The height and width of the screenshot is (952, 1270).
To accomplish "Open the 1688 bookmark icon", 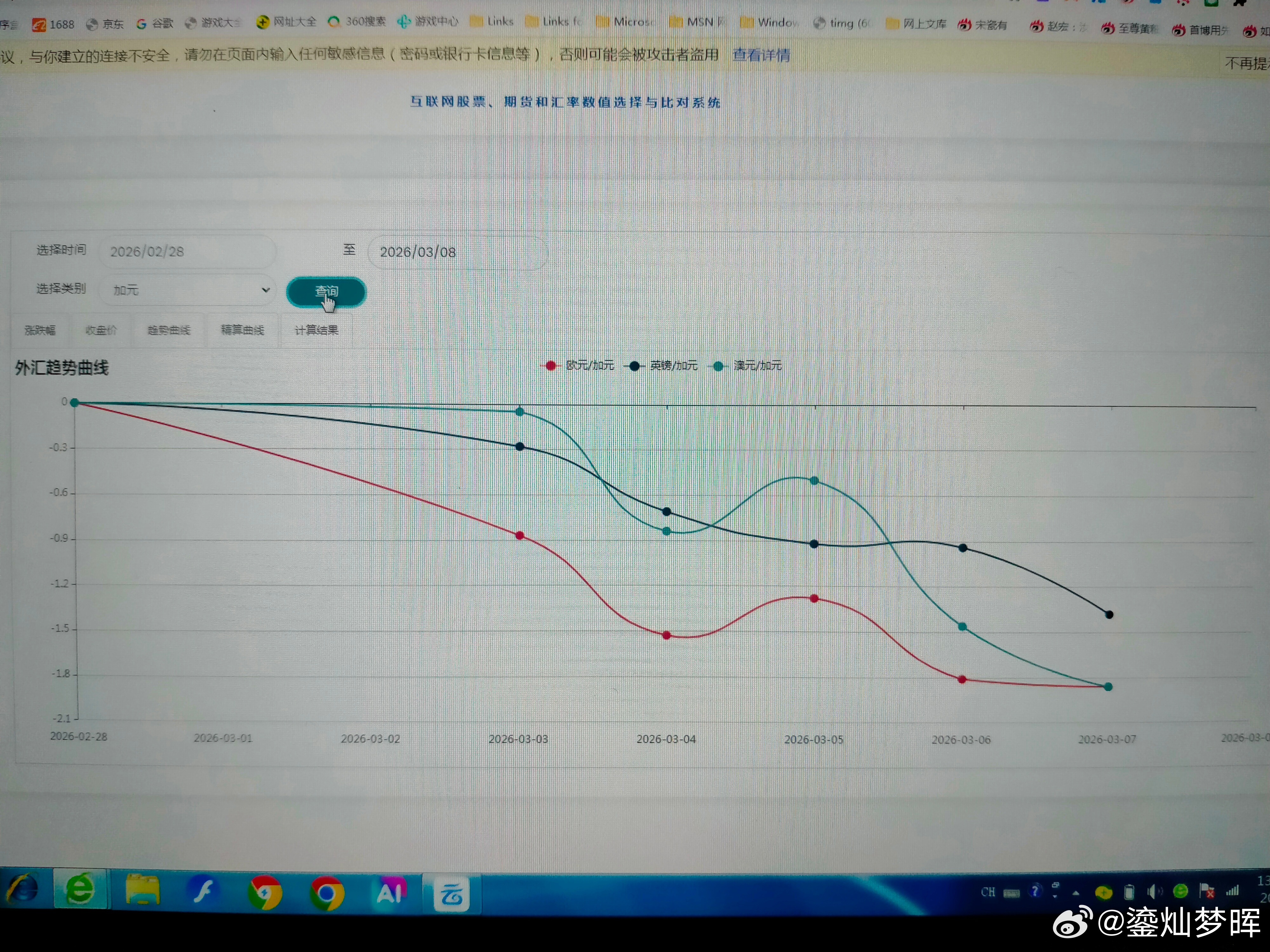I will click(39, 25).
